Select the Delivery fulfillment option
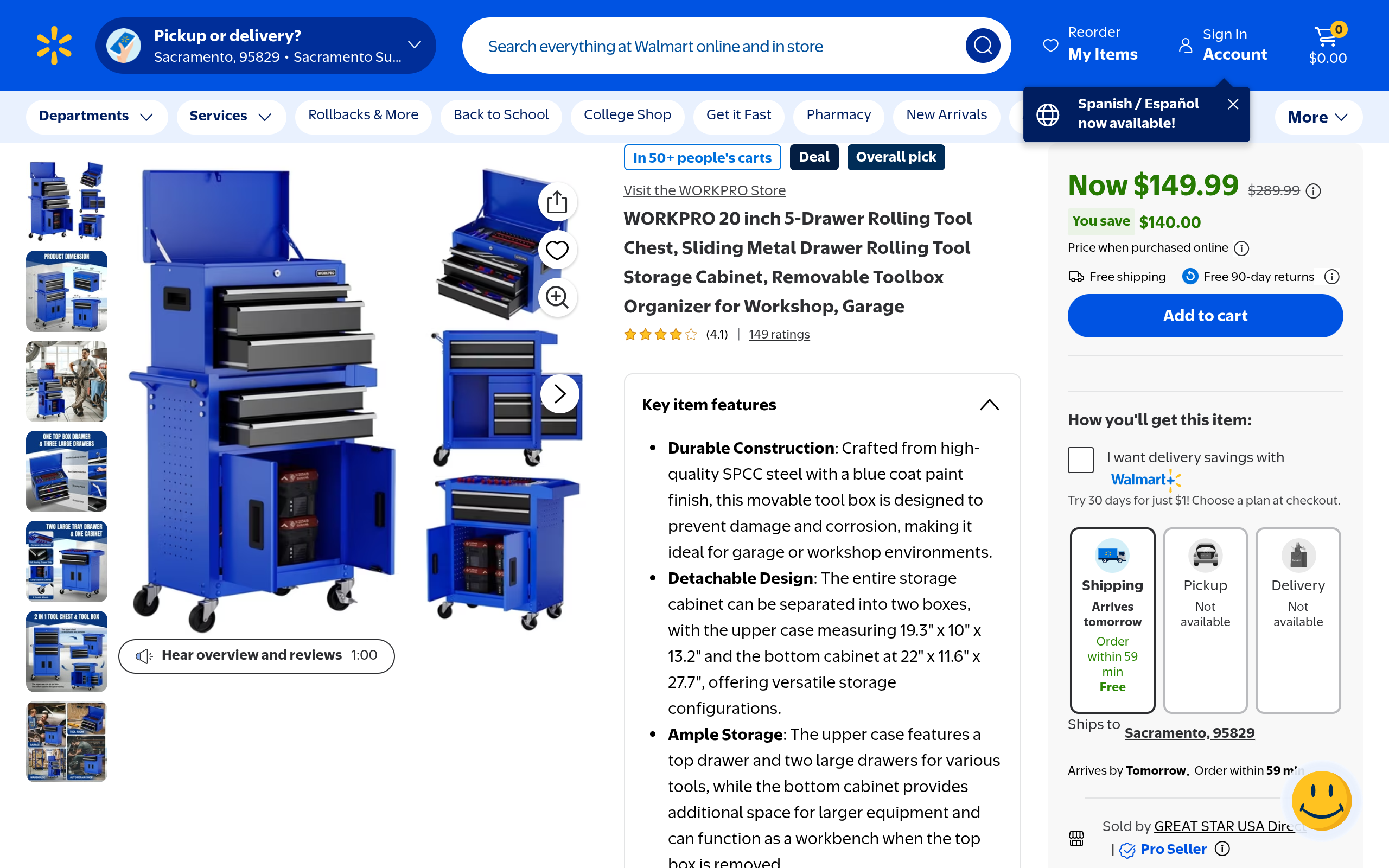This screenshot has height=868, width=1389. tap(1298, 620)
